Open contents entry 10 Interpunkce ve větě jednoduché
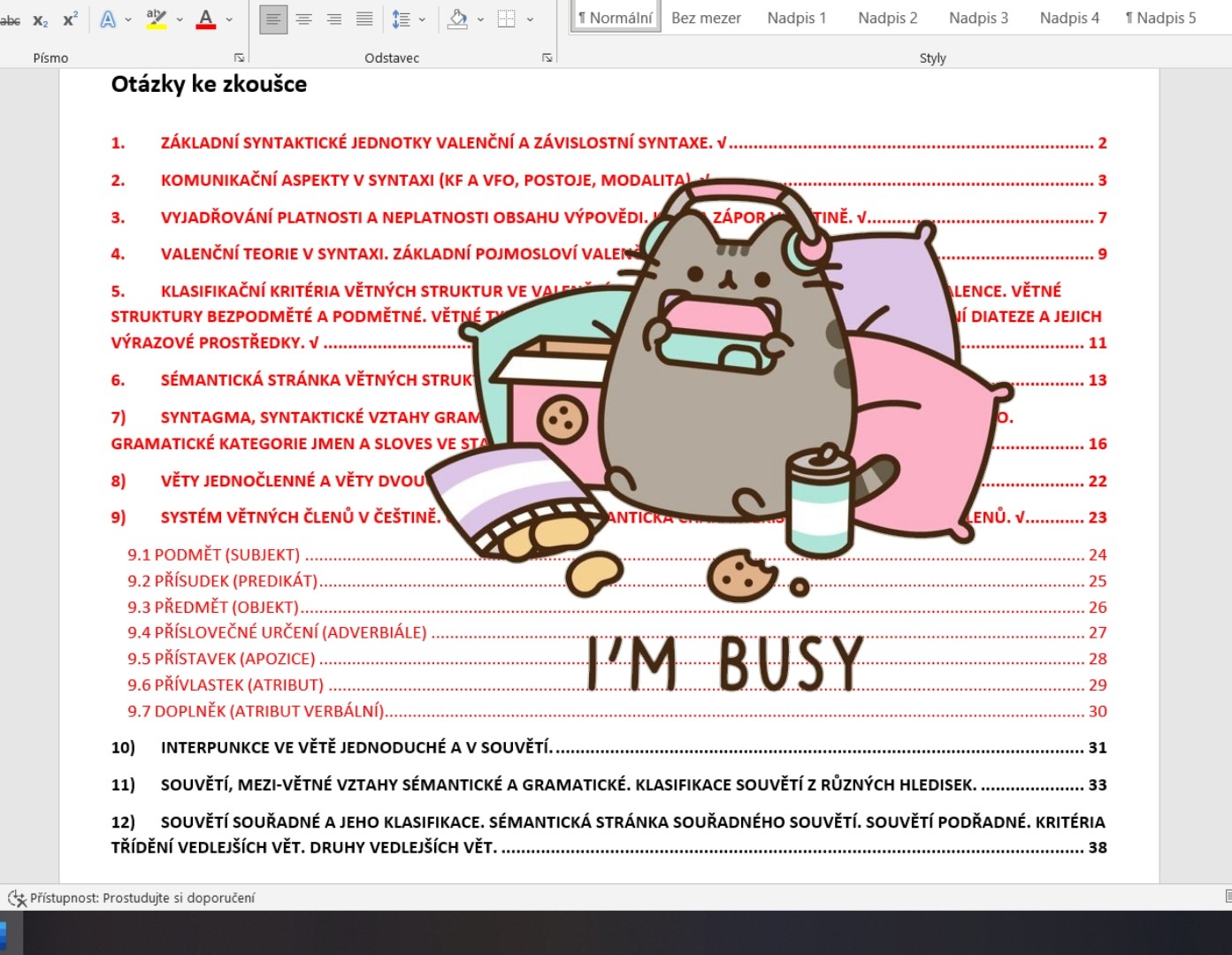The image size is (1232, 955). (608, 748)
